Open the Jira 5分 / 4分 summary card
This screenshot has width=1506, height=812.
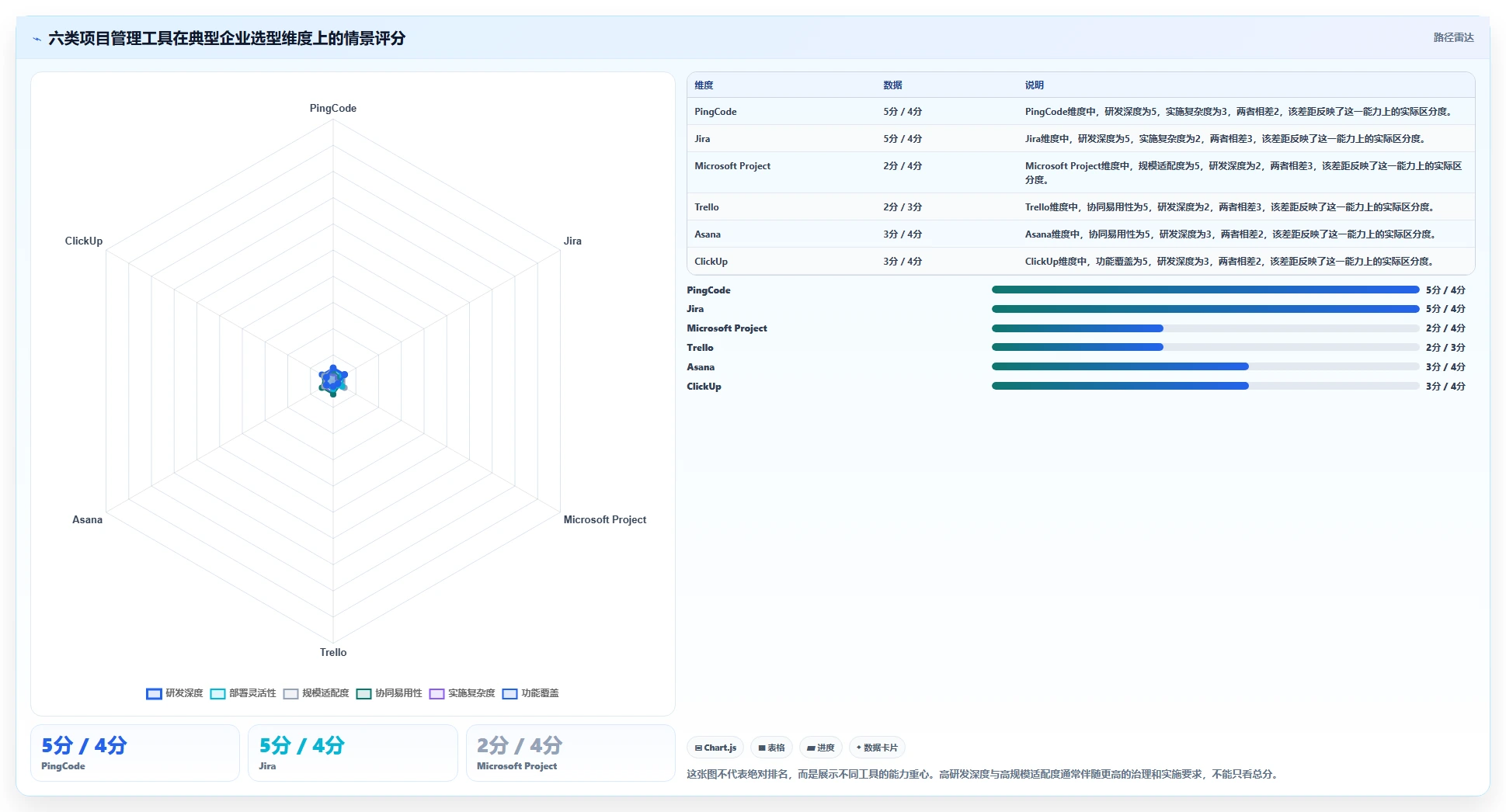point(353,753)
